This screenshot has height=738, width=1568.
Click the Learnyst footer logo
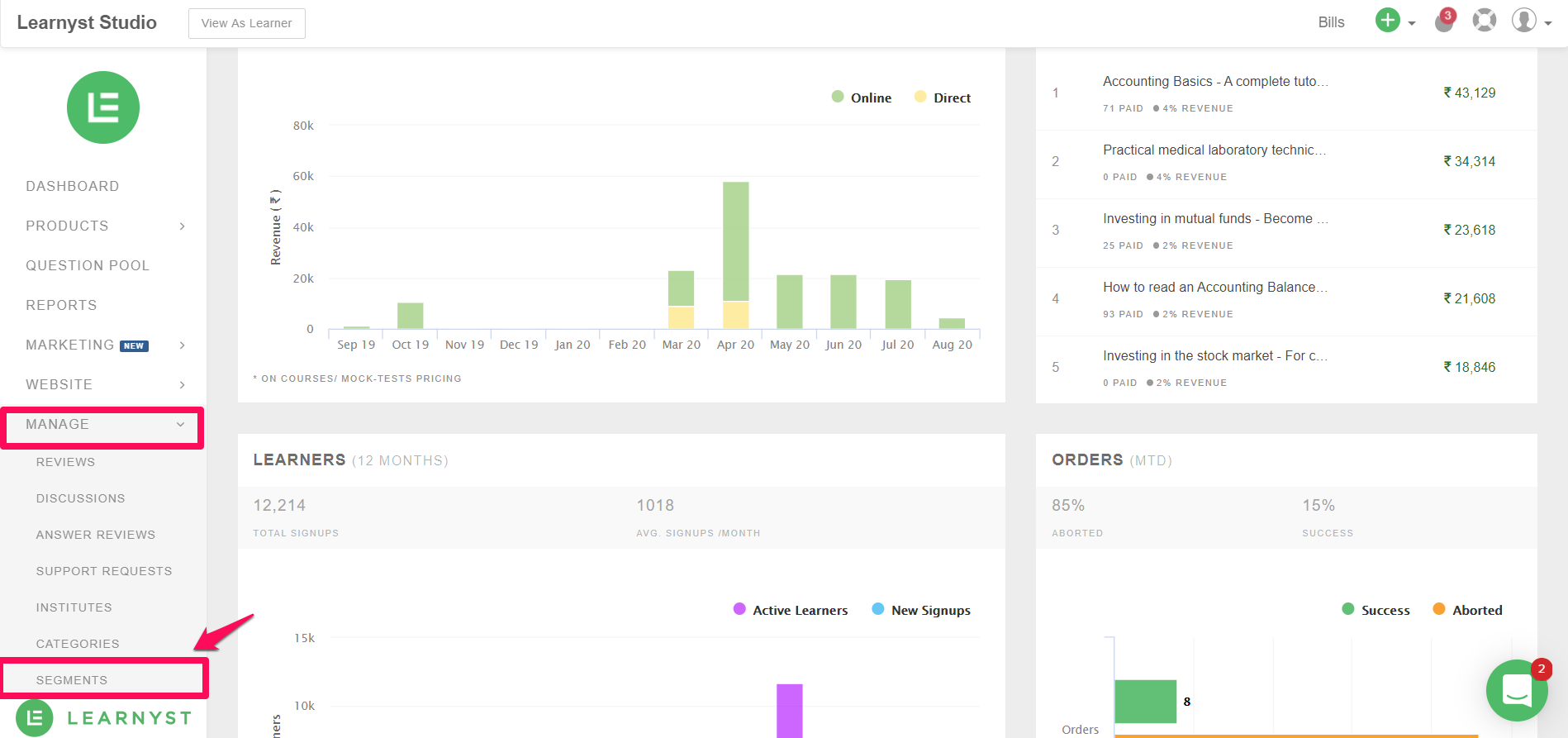point(104,717)
